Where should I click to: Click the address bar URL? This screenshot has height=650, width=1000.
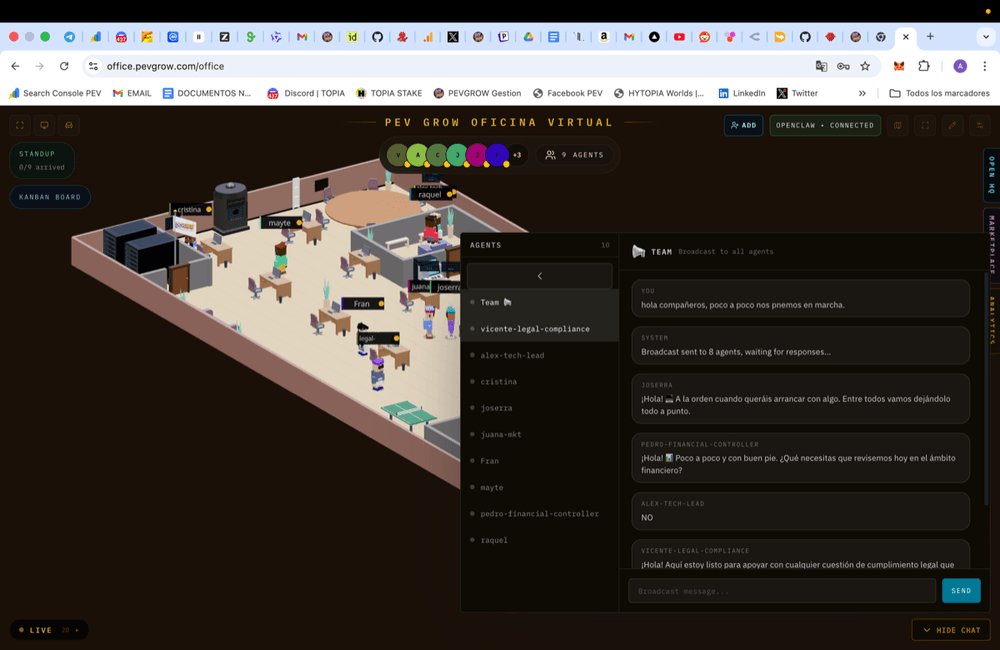(x=165, y=66)
